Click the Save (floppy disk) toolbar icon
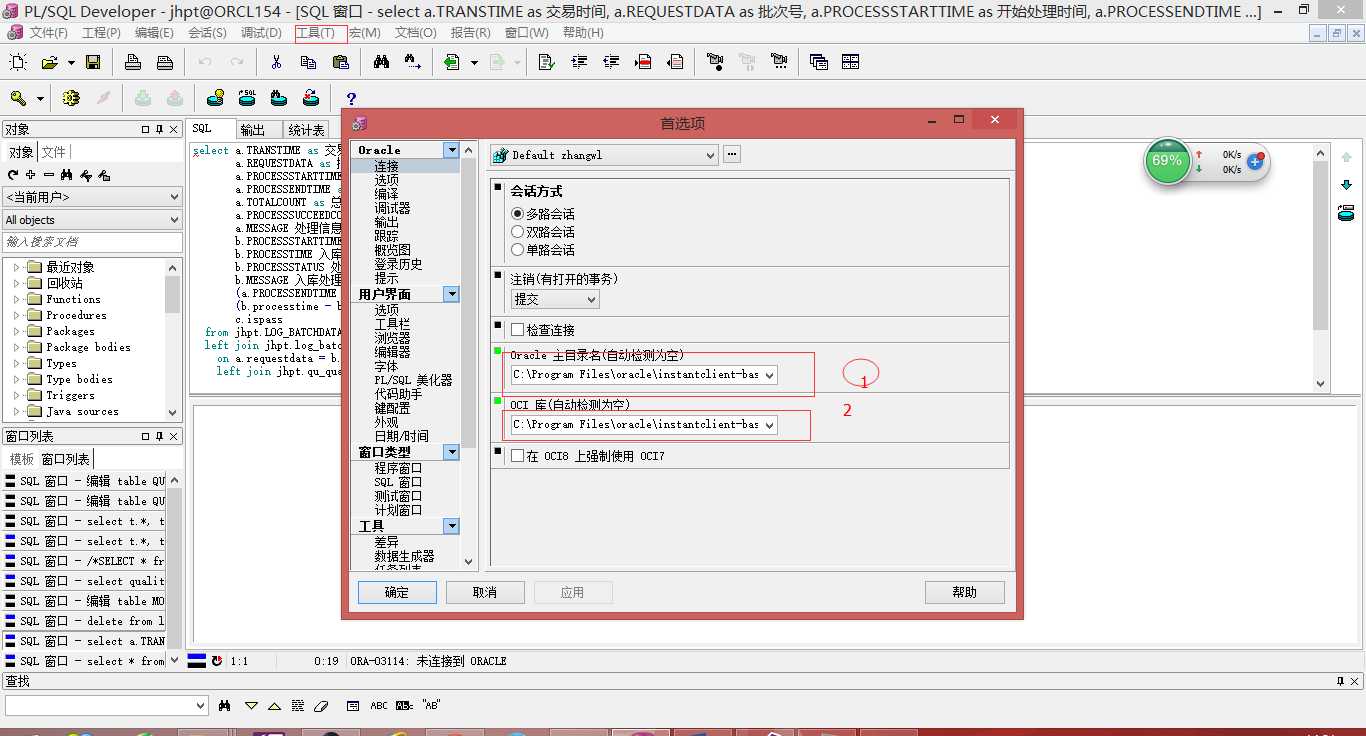This screenshot has width=1366, height=736. pos(93,62)
